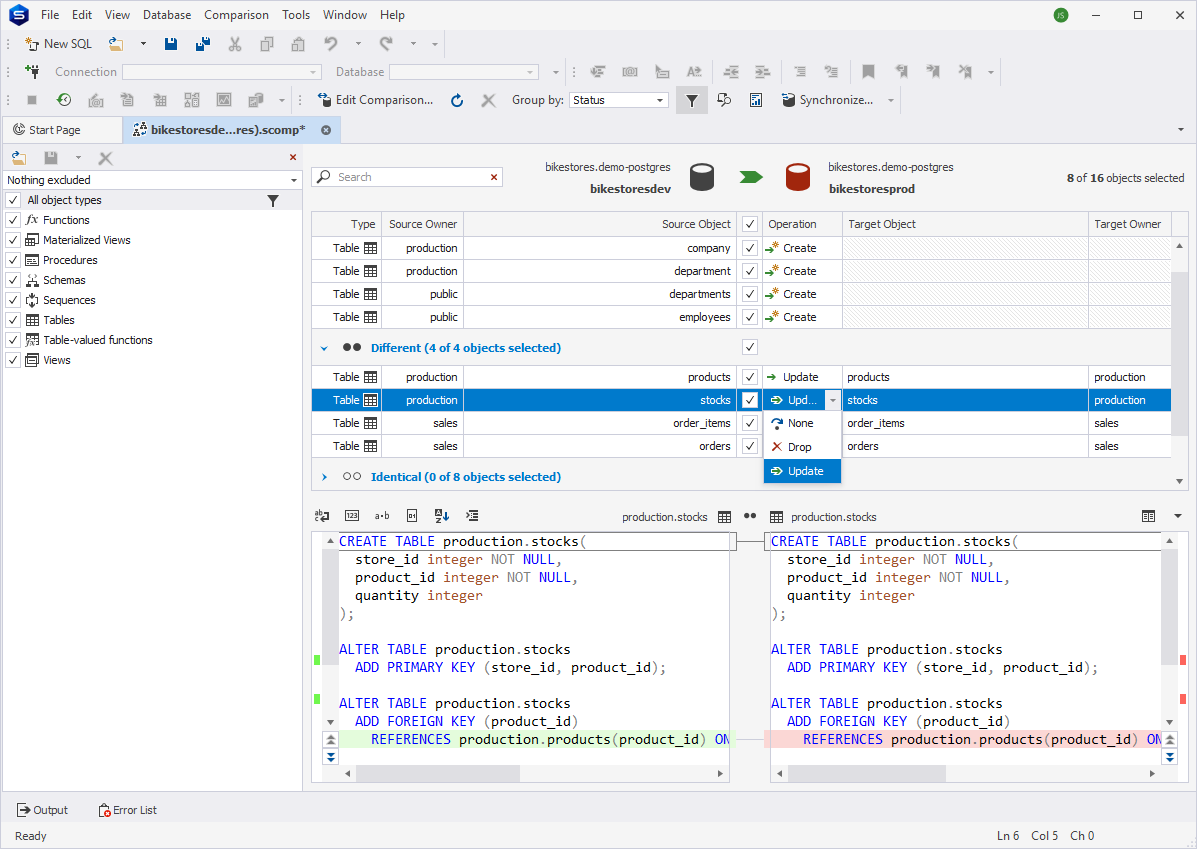Click the Save icon in main toolbar
The width and height of the screenshot is (1197, 849).
(171, 44)
